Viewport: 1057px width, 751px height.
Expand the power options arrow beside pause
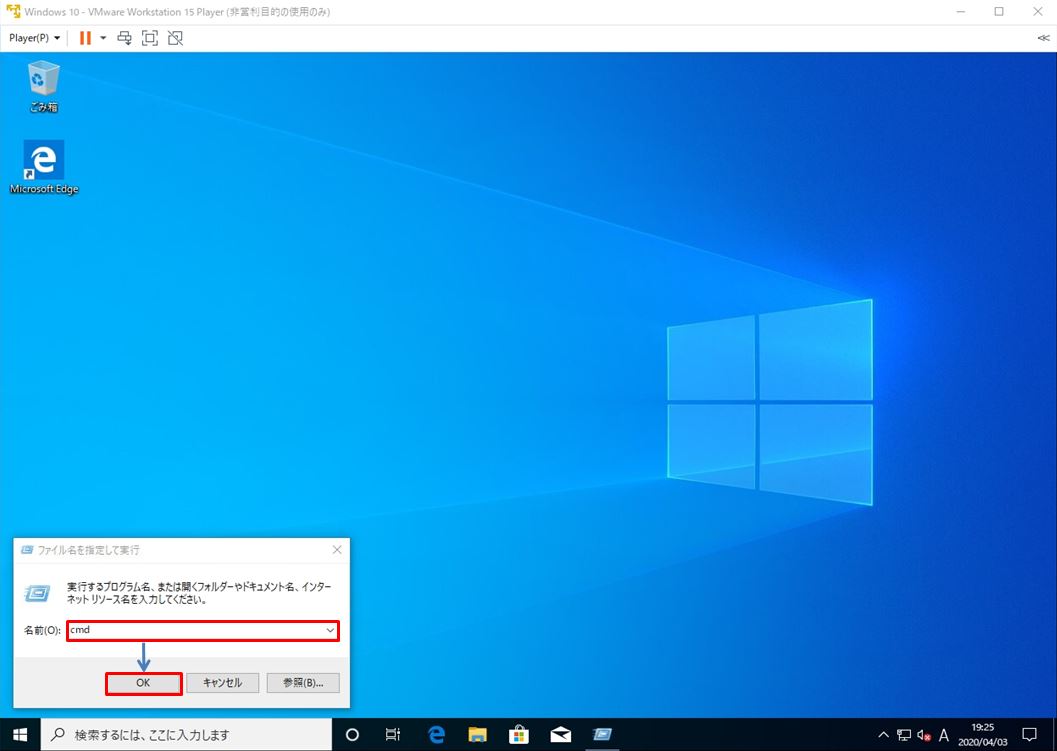(x=103, y=38)
